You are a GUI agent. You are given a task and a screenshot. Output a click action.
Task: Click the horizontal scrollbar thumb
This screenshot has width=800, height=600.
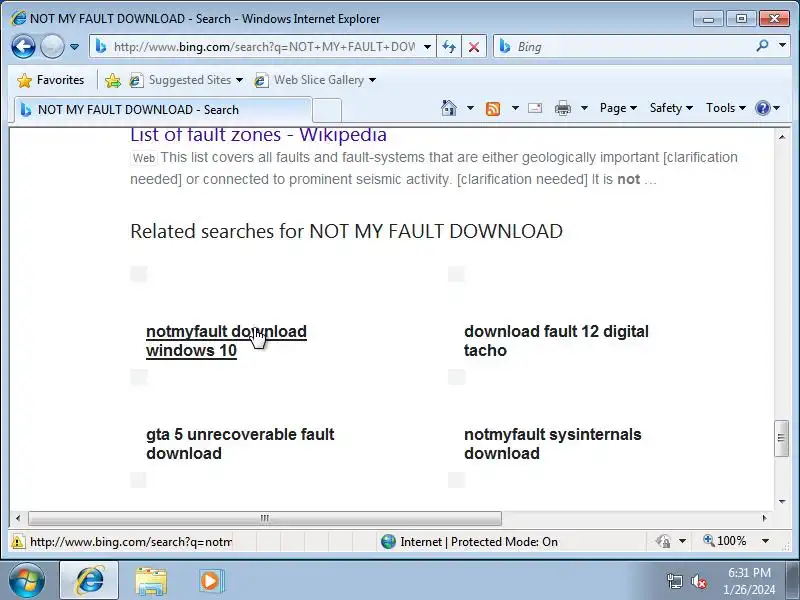coord(264,518)
